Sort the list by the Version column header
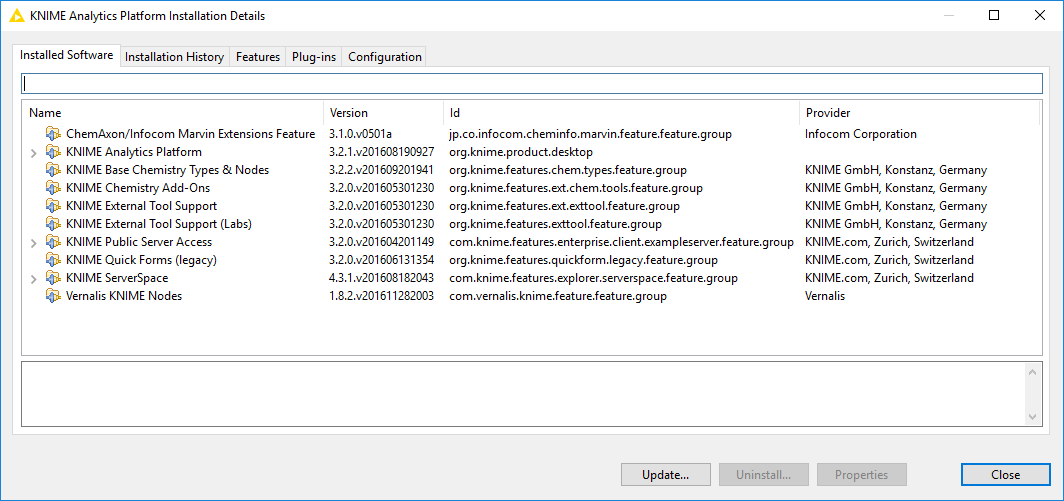 [384, 113]
